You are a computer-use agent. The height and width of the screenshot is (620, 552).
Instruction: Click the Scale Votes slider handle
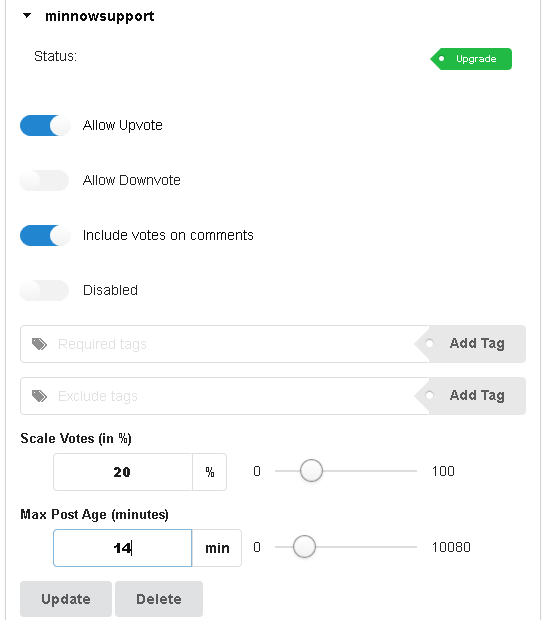[311, 471]
